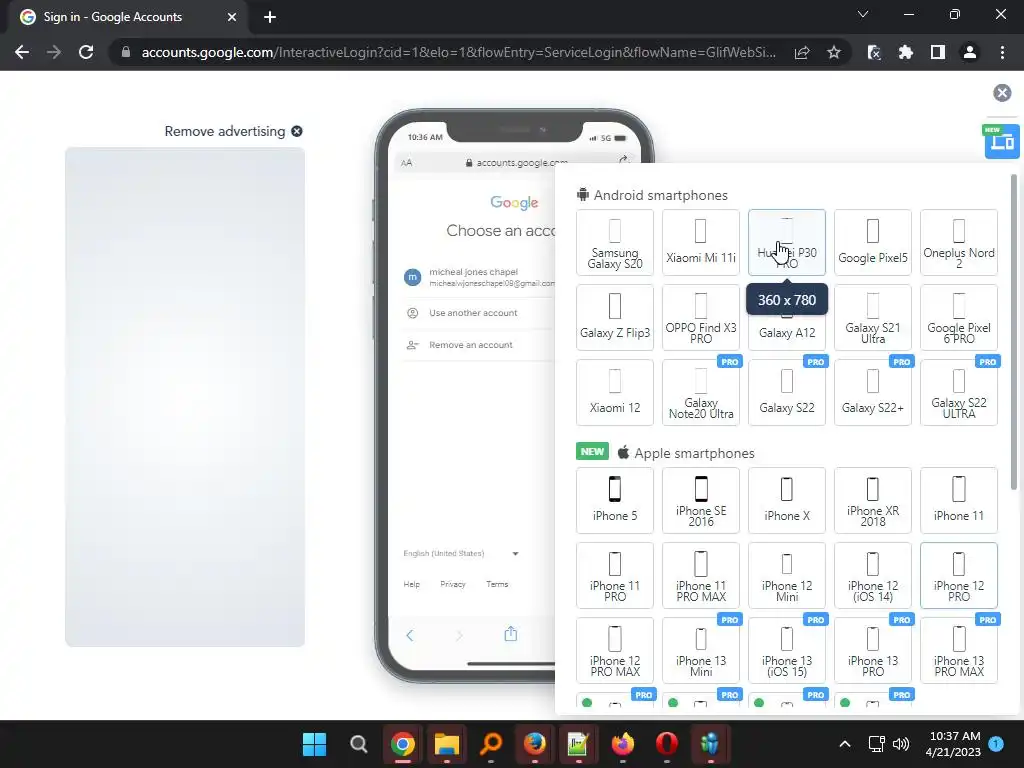Go back in Chrome
The width and height of the screenshot is (1024, 768).
tap(22, 52)
